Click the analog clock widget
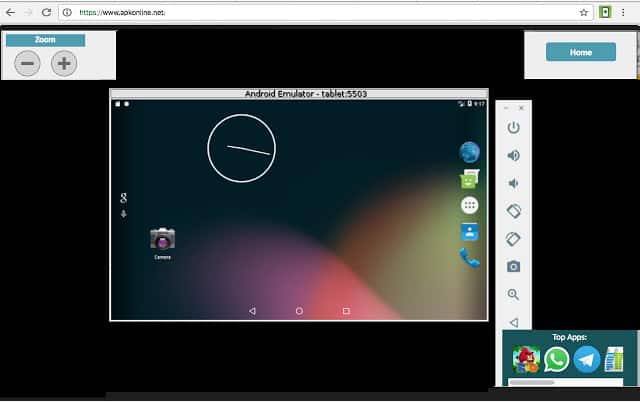This screenshot has width=640, height=402. [242, 148]
